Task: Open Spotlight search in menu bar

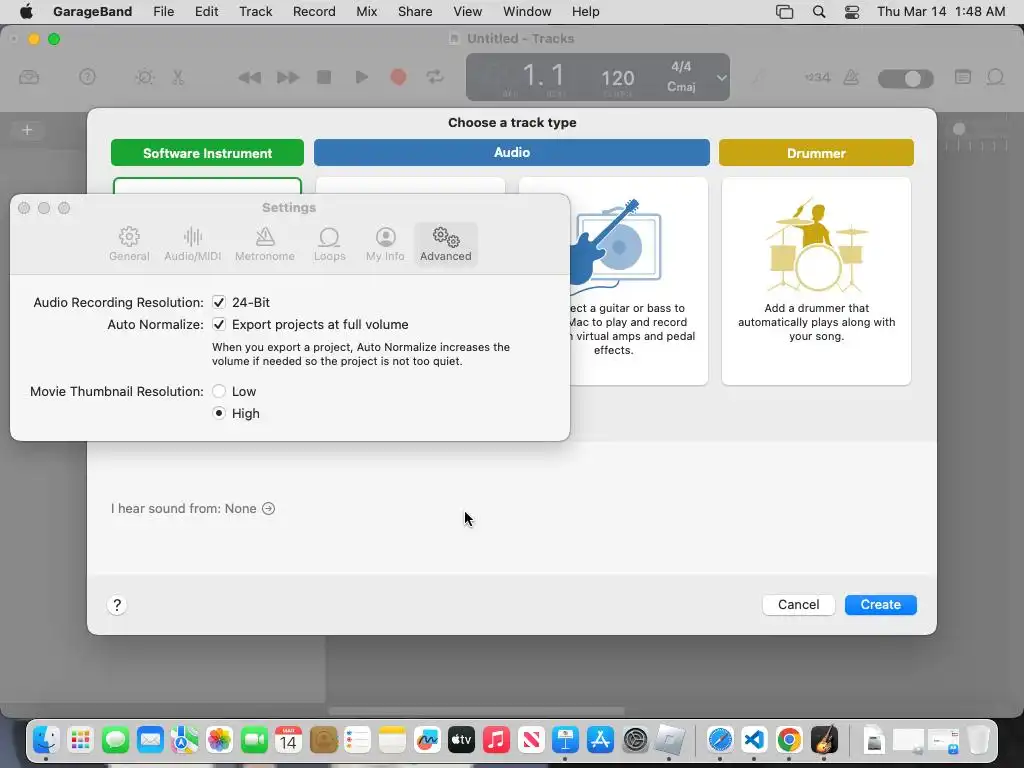Action: coord(818,12)
